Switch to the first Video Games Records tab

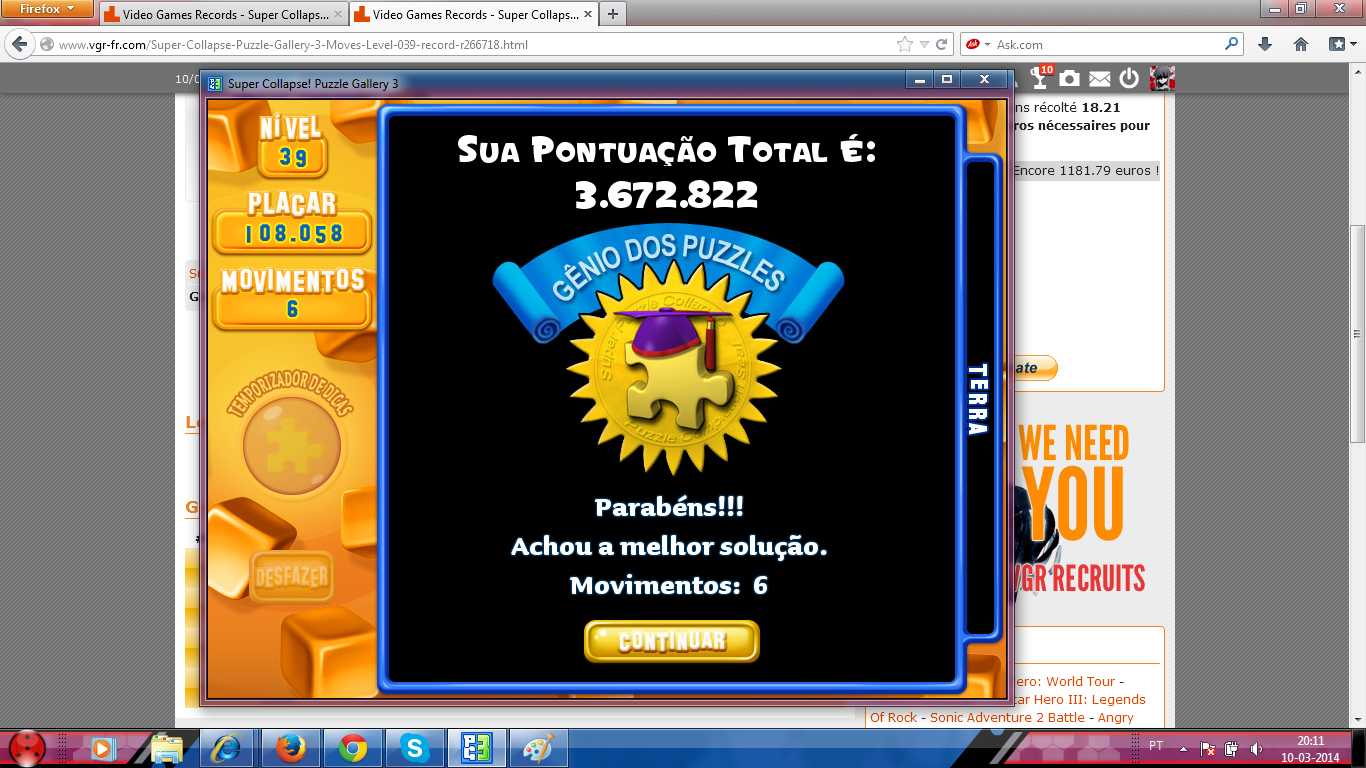pos(222,14)
